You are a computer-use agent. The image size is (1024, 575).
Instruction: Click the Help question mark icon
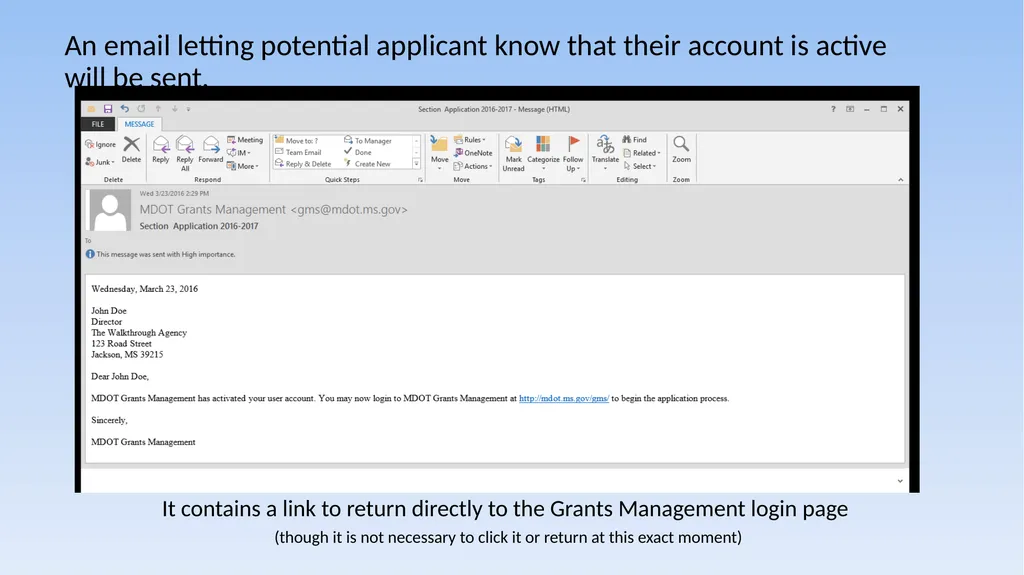tap(833, 109)
